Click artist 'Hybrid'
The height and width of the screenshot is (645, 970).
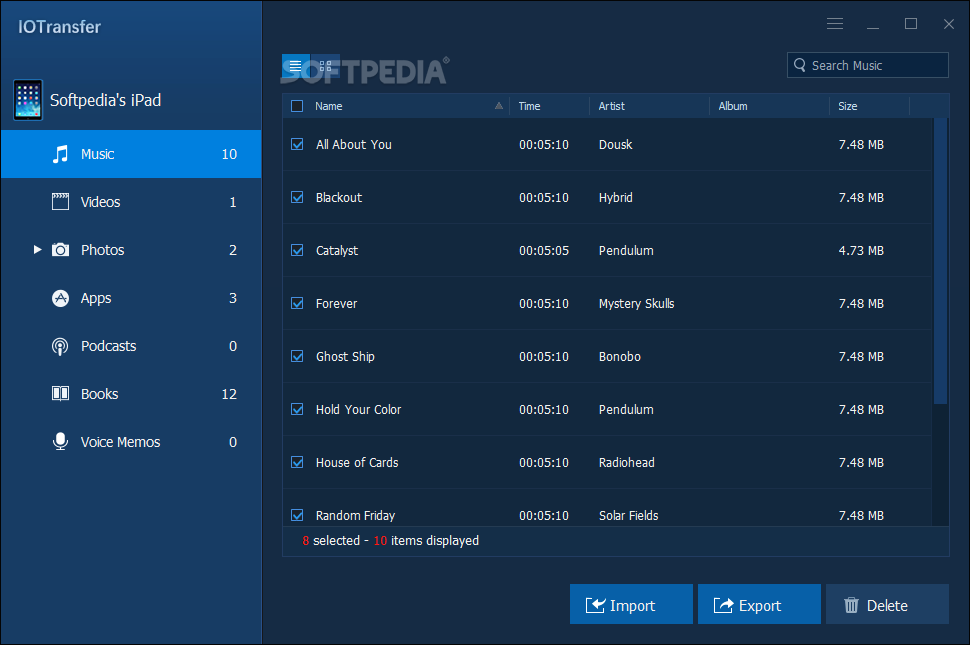(x=616, y=198)
